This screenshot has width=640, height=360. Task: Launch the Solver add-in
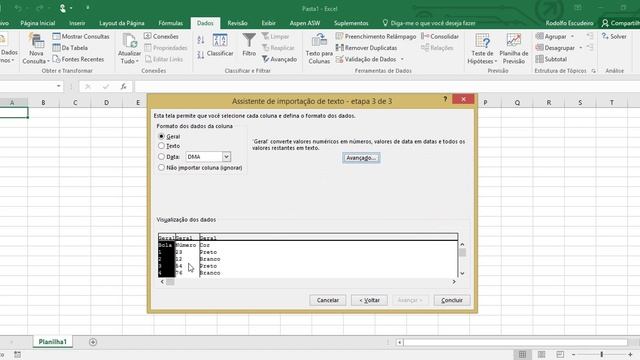click(614, 36)
